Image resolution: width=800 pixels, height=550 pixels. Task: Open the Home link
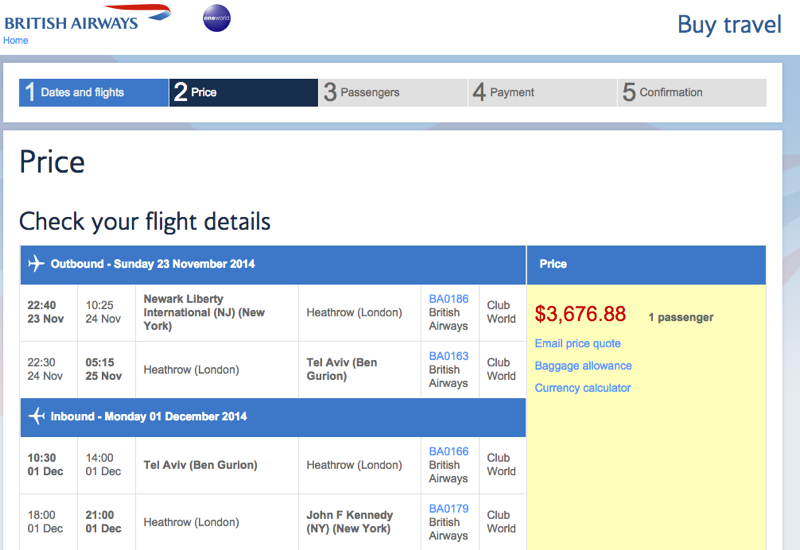click(x=15, y=40)
